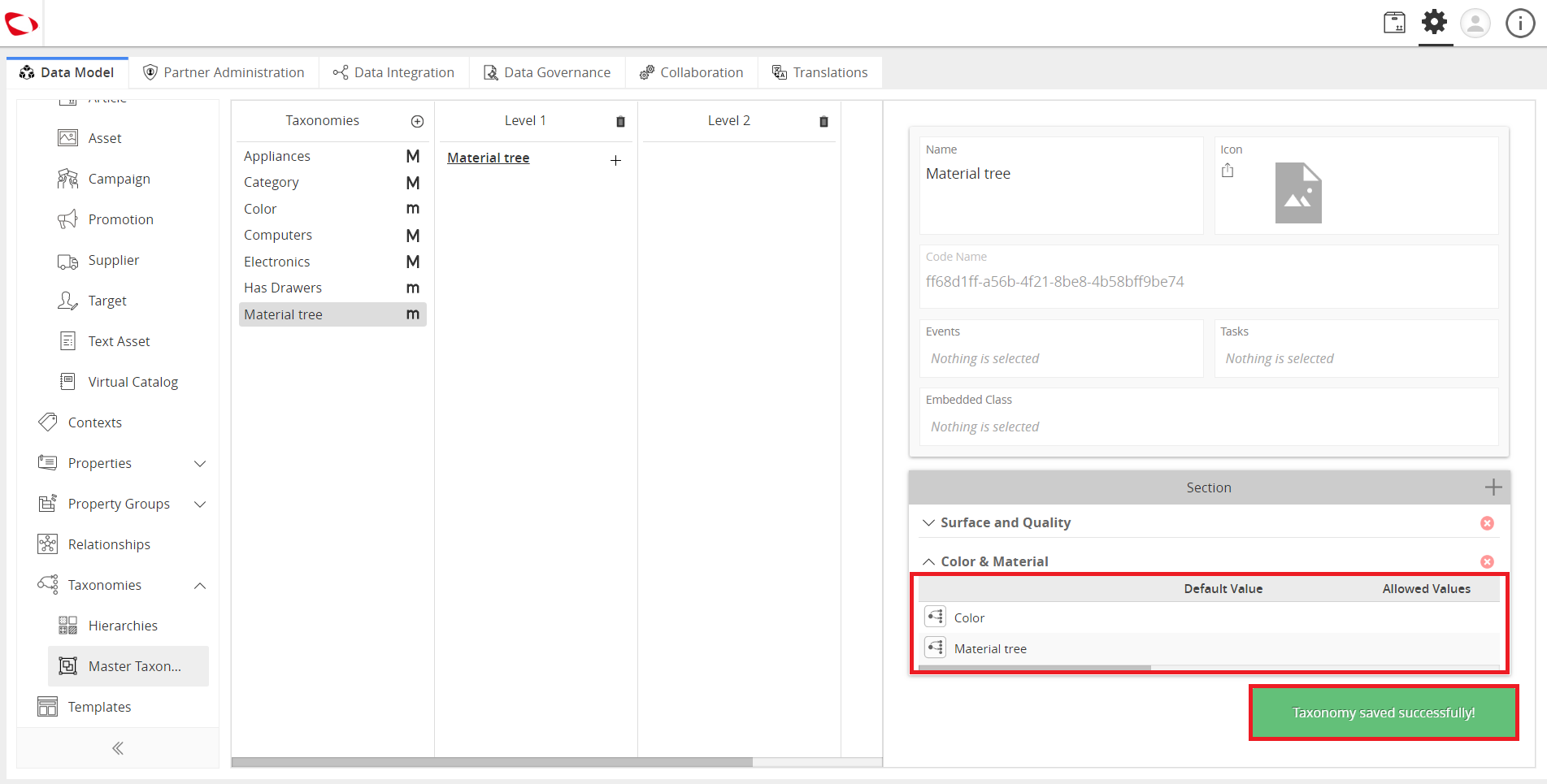
Task: Click the info icon in header
Action: pyautogui.click(x=1520, y=23)
